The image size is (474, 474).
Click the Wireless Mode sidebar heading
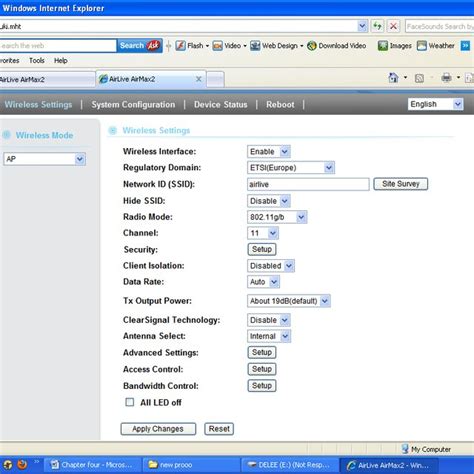coord(44,135)
